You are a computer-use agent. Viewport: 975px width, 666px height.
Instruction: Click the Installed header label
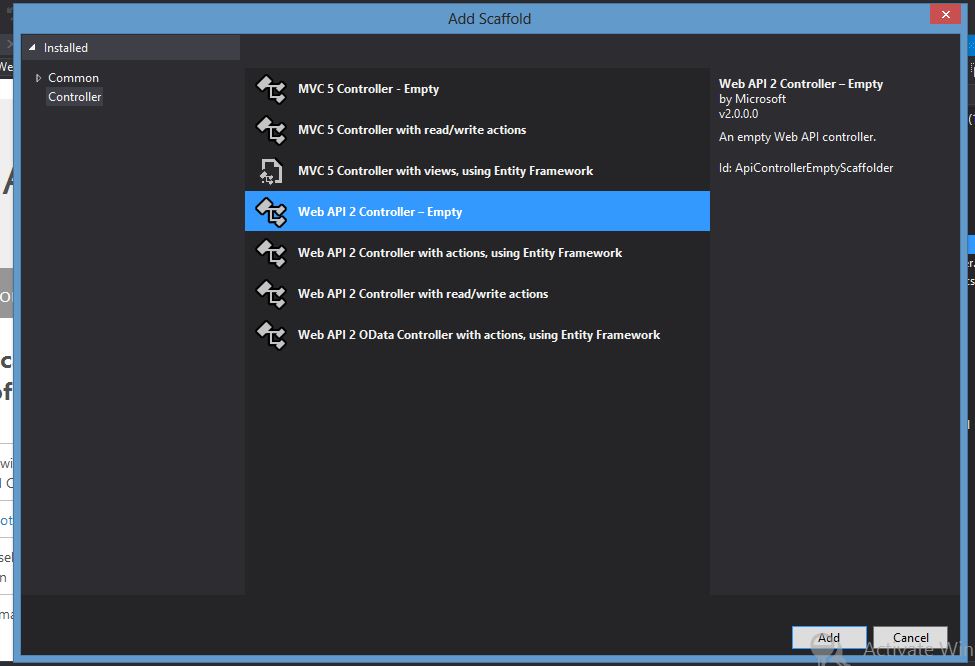click(x=66, y=48)
